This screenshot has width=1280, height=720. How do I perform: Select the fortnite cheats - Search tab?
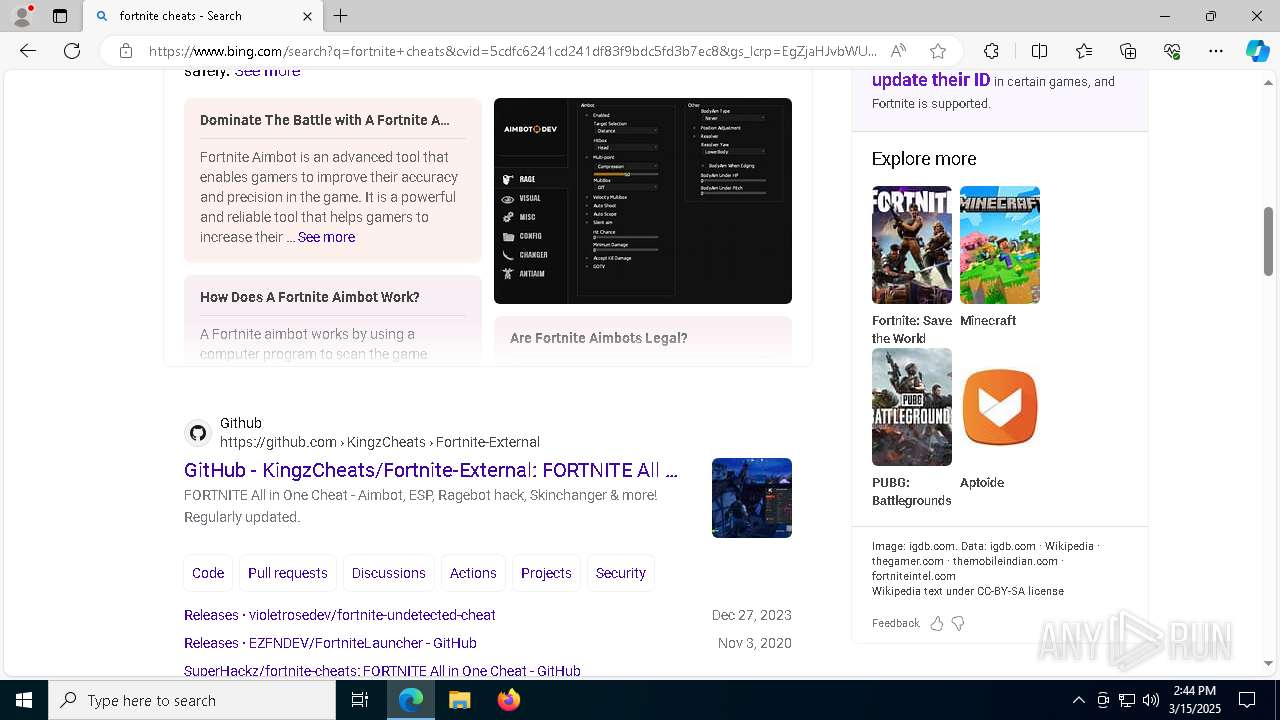coord(203,16)
